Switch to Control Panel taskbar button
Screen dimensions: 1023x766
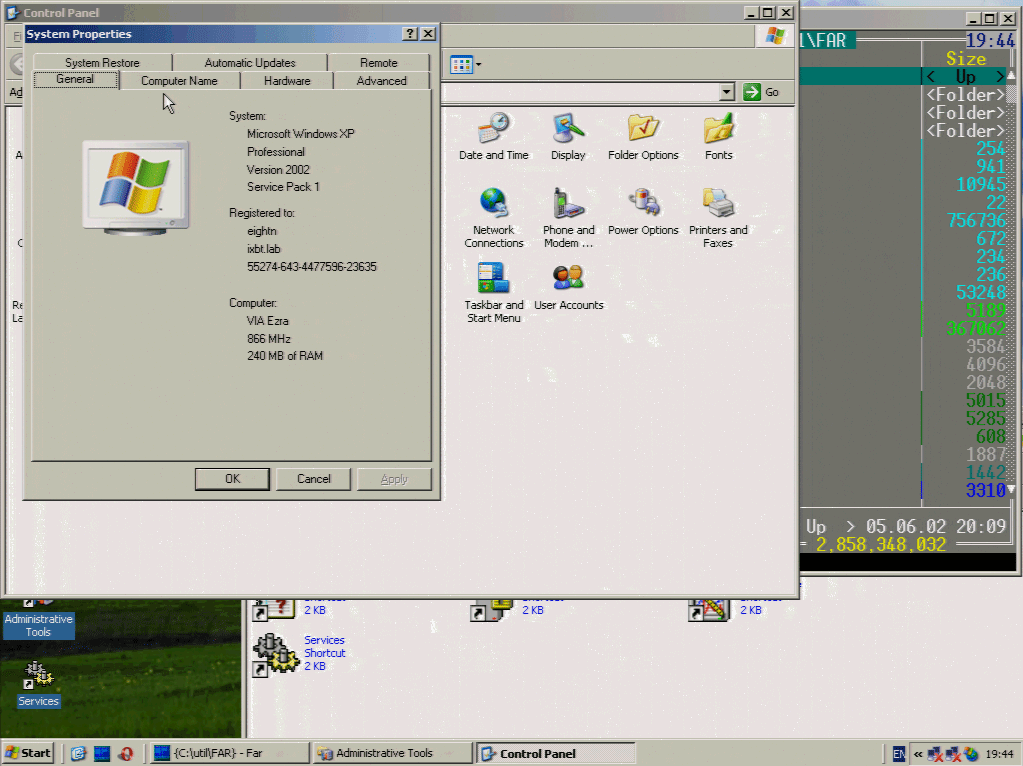pyautogui.click(x=556, y=753)
